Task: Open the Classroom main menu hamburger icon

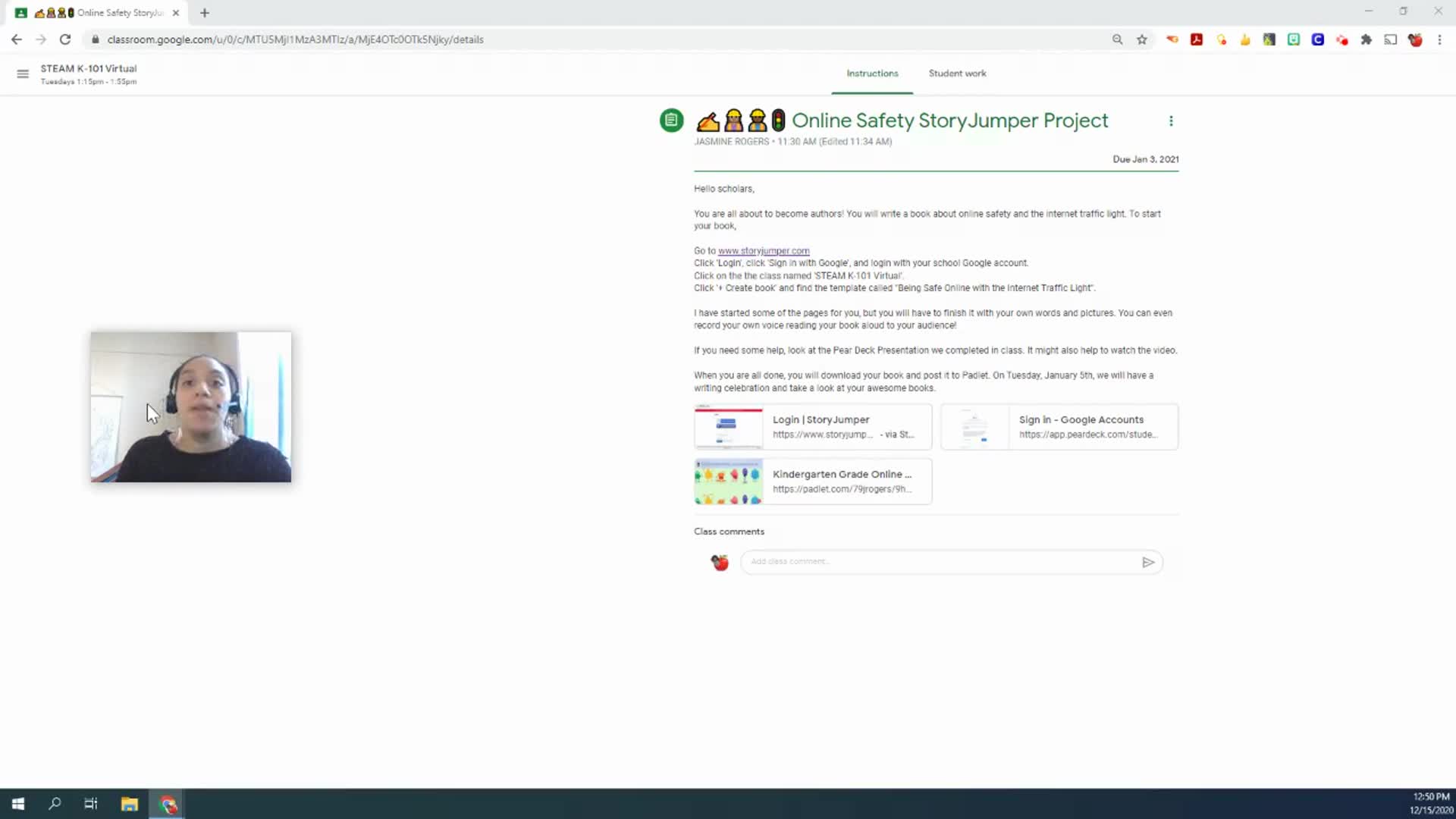Action: click(23, 74)
